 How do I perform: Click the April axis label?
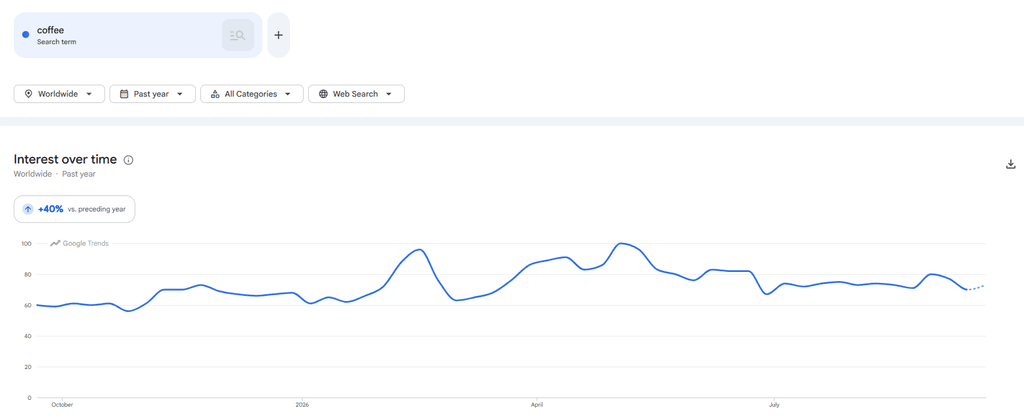(x=537, y=405)
